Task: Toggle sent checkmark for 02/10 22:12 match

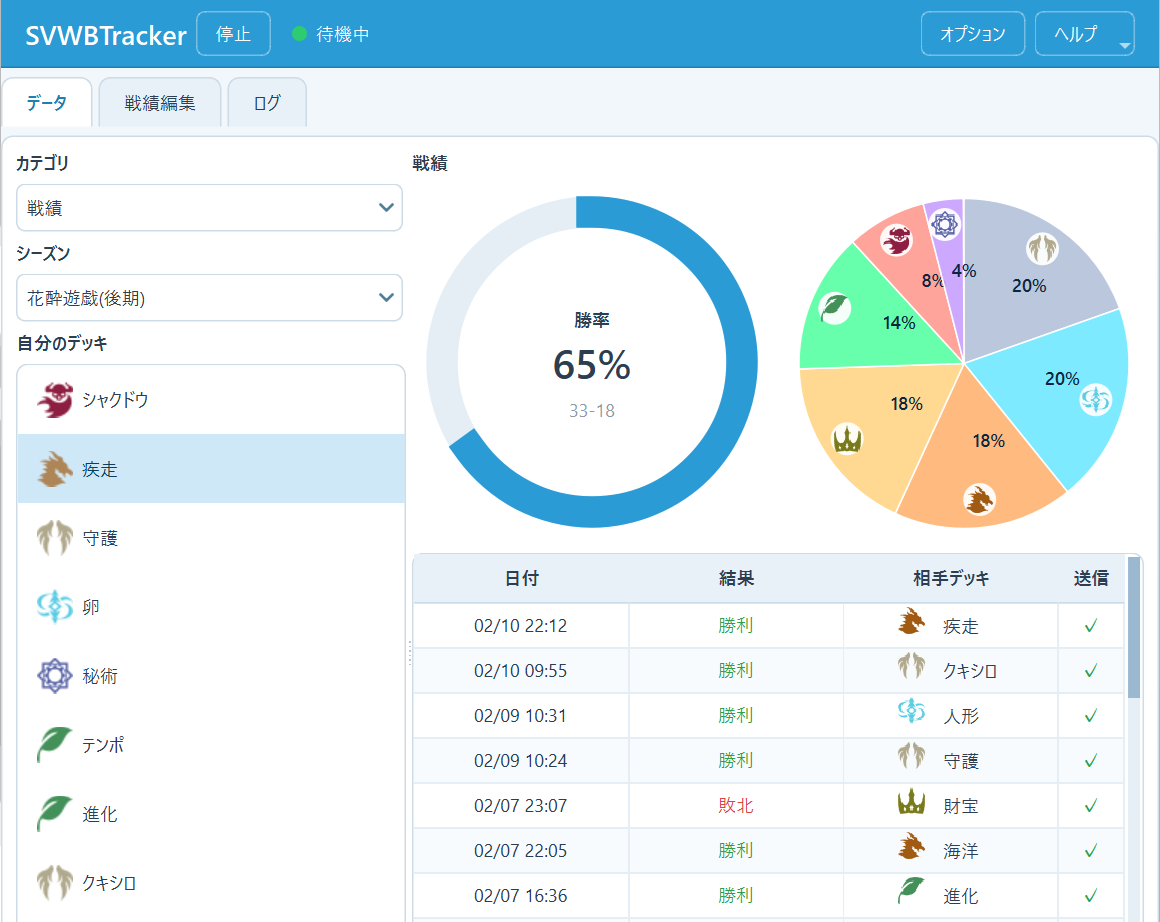Action: 1091,626
